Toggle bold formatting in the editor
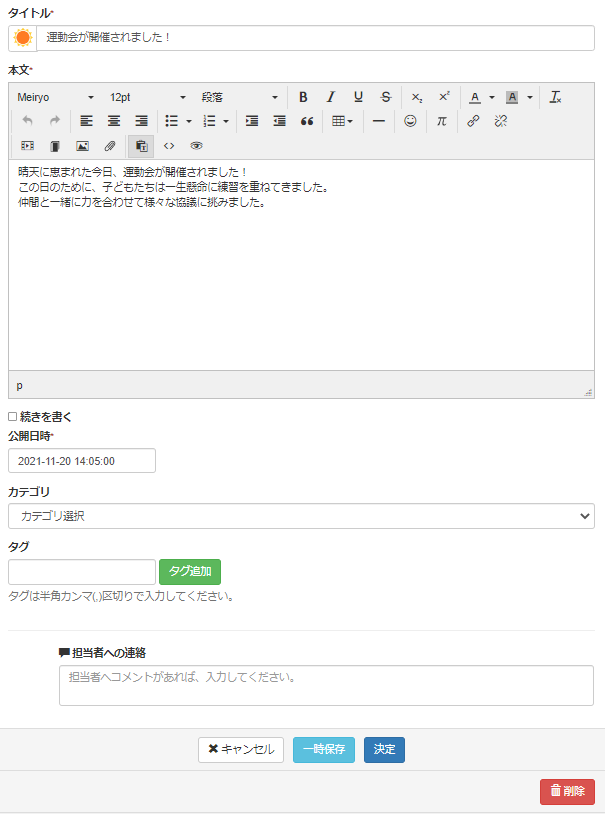The width and height of the screenshot is (605, 815). point(303,97)
